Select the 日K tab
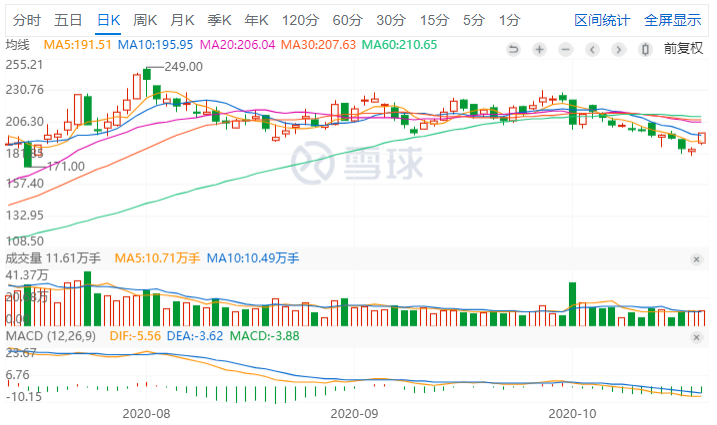The height and width of the screenshot is (425, 717). tap(108, 20)
